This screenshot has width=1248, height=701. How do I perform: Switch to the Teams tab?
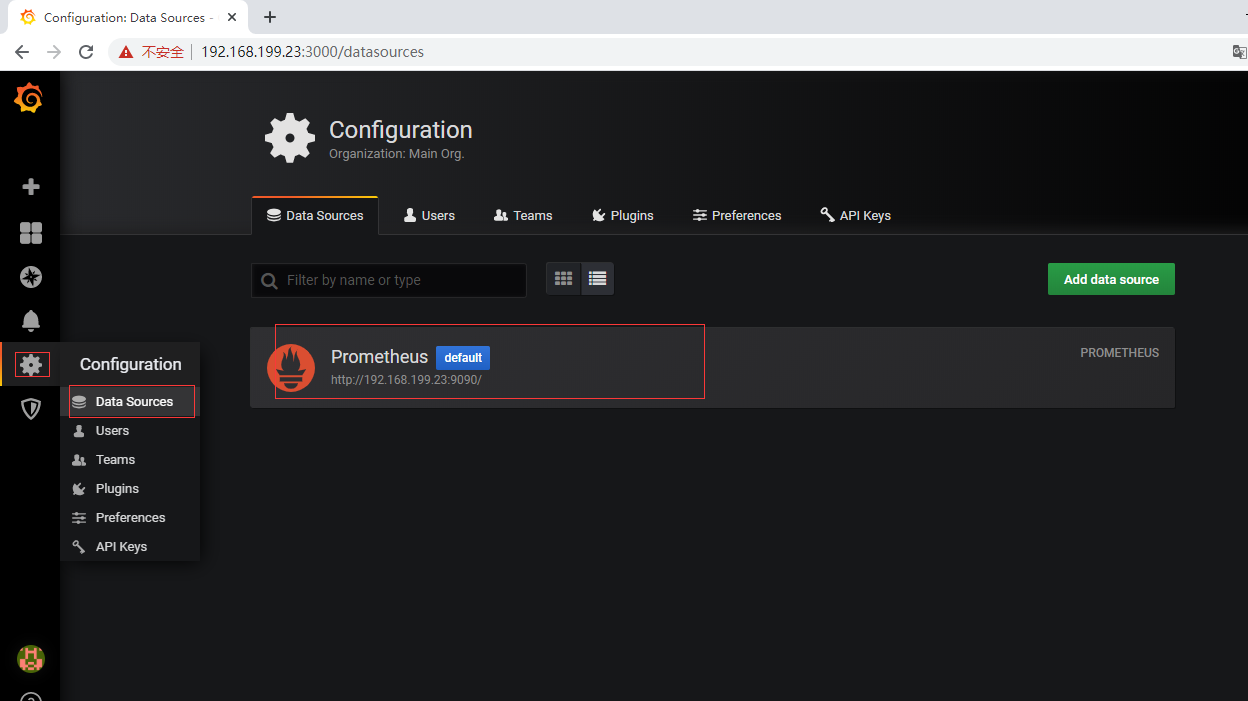(523, 215)
